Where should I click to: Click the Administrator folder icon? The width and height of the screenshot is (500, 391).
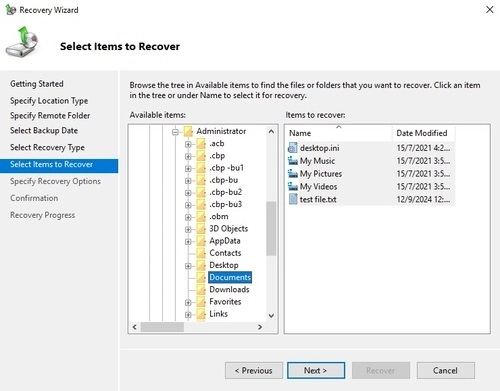tap(188, 131)
